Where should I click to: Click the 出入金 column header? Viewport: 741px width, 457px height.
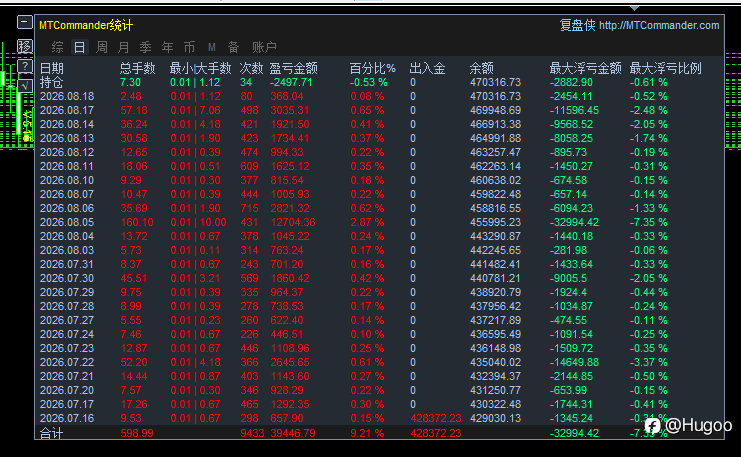(x=427, y=68)
